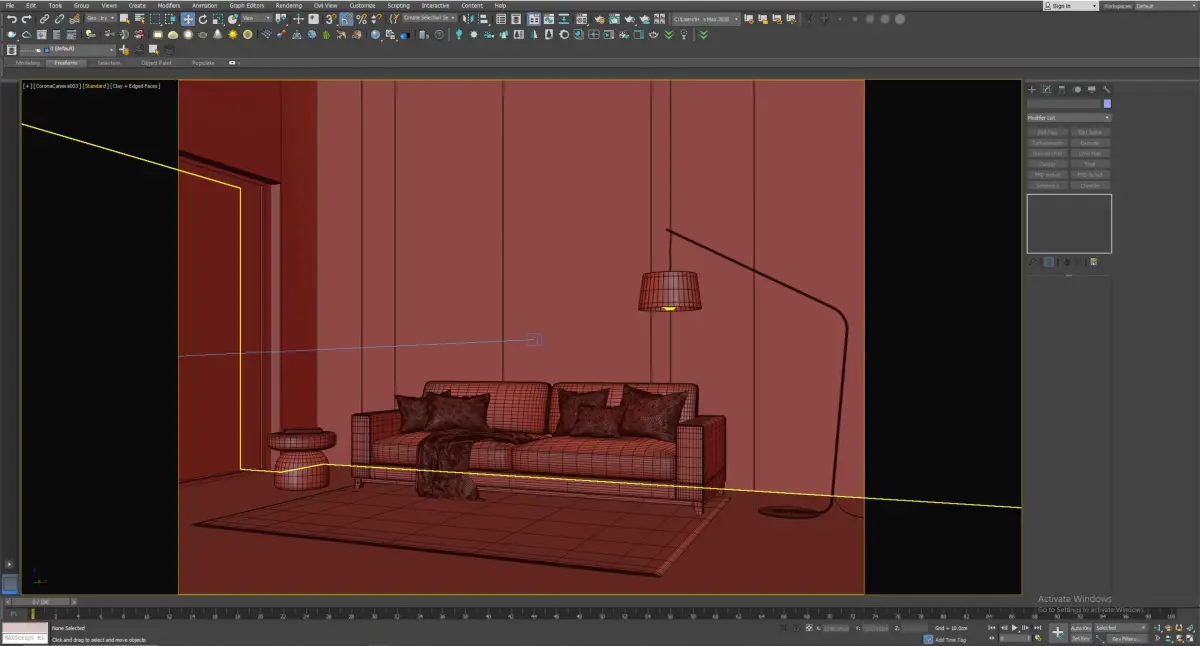Screen dimensions: 1200x646
Task: Click the Rectangular Selection Region icon
Action: [155, 19]
